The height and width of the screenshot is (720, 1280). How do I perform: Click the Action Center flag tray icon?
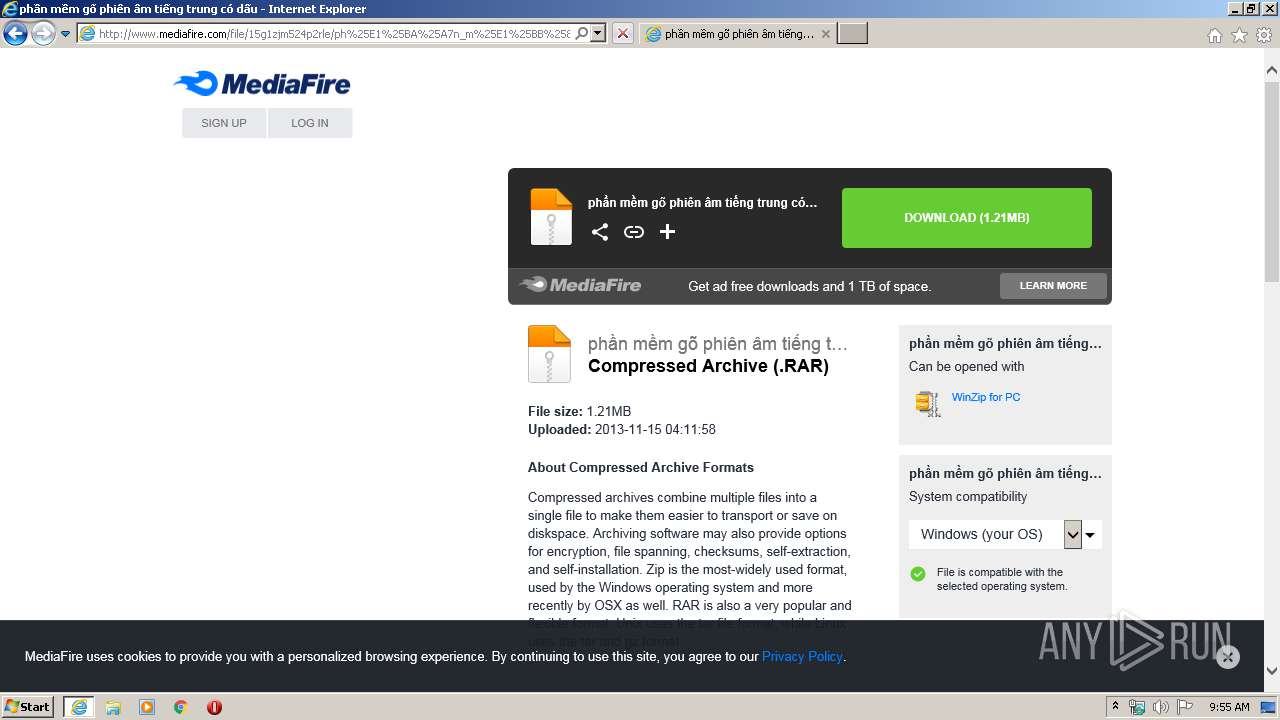(1183, 707)
